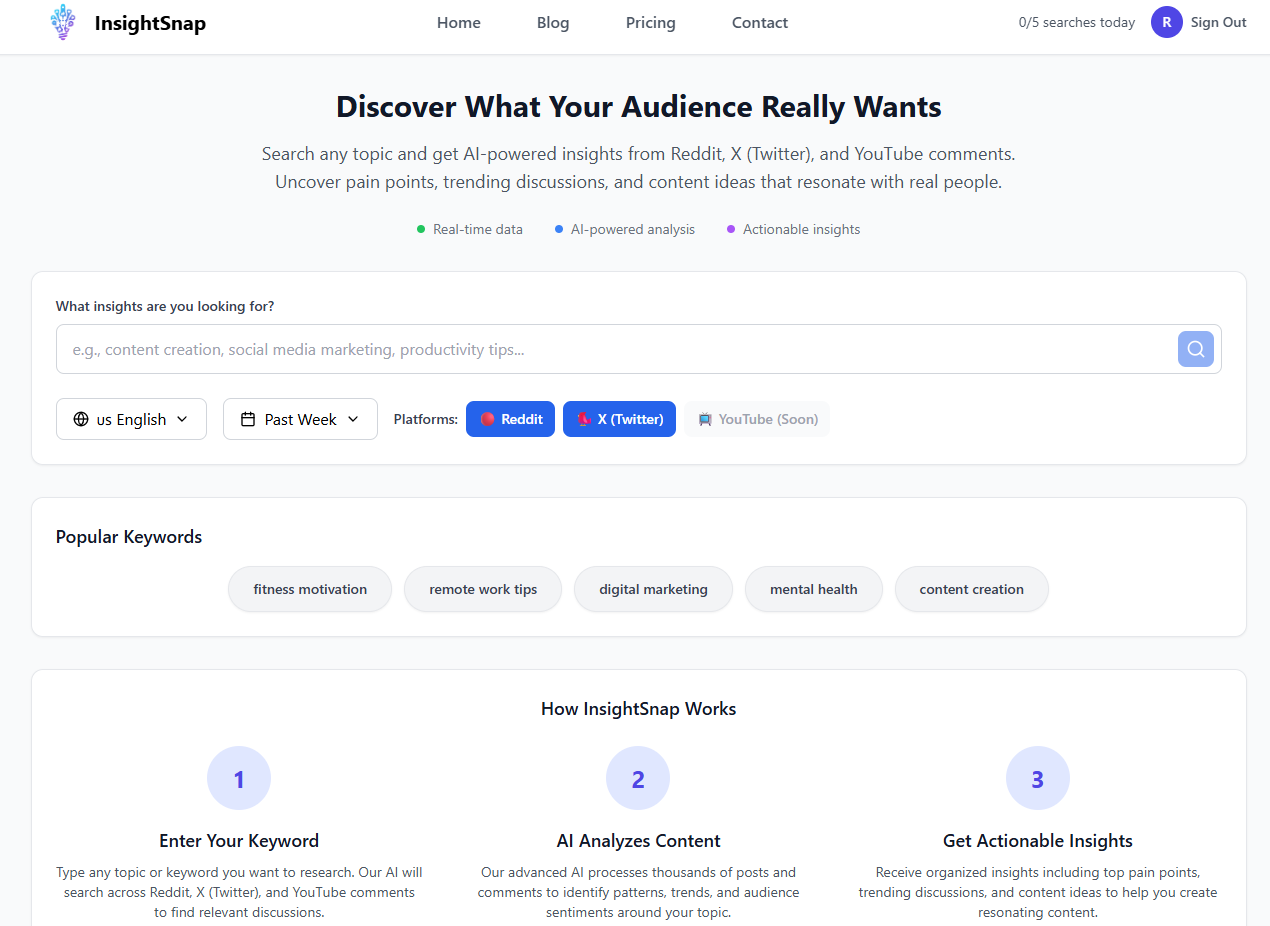
Task: Open the Blog nav item
Action: pos(553,22)
